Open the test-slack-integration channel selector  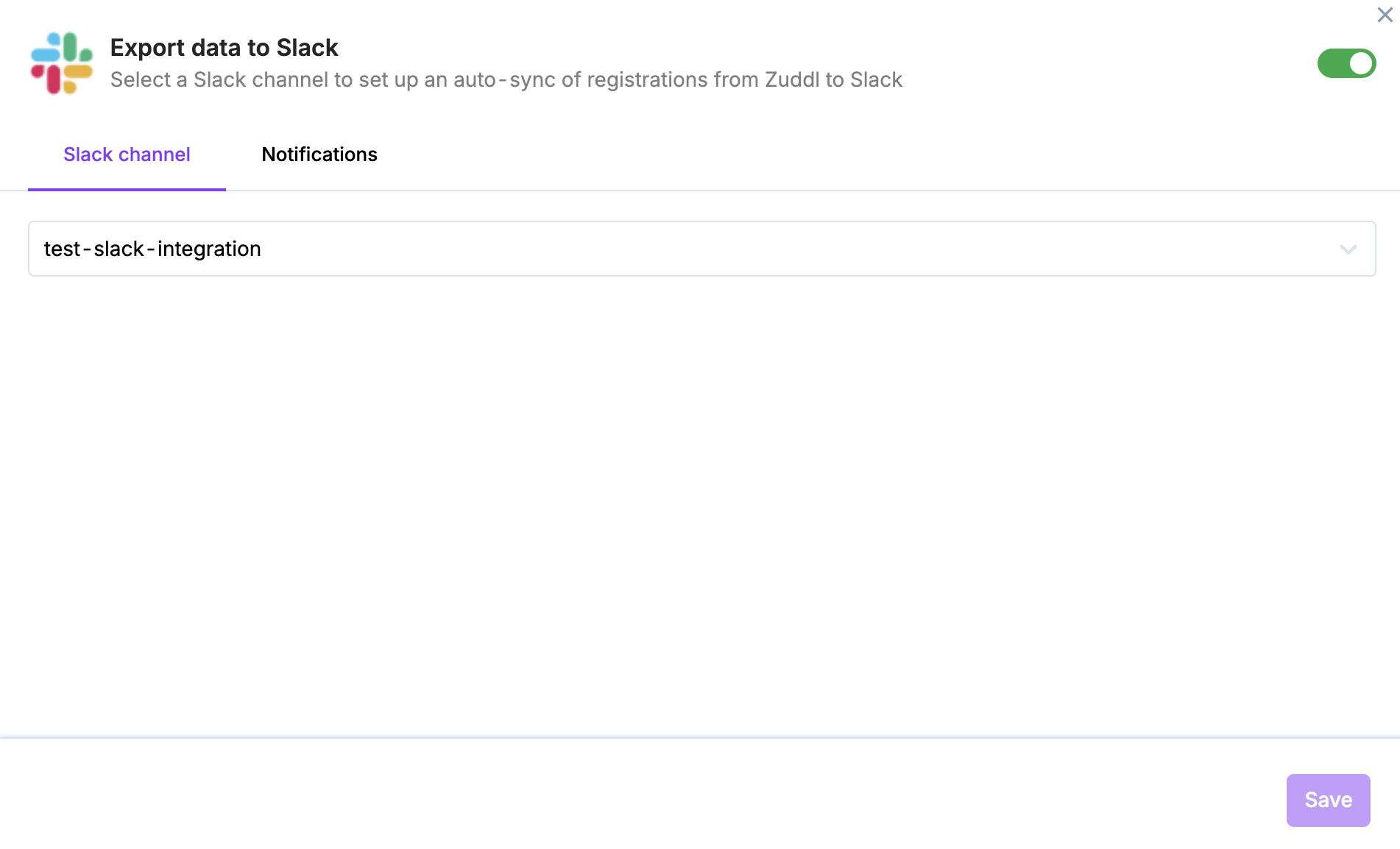click(701, 249)
